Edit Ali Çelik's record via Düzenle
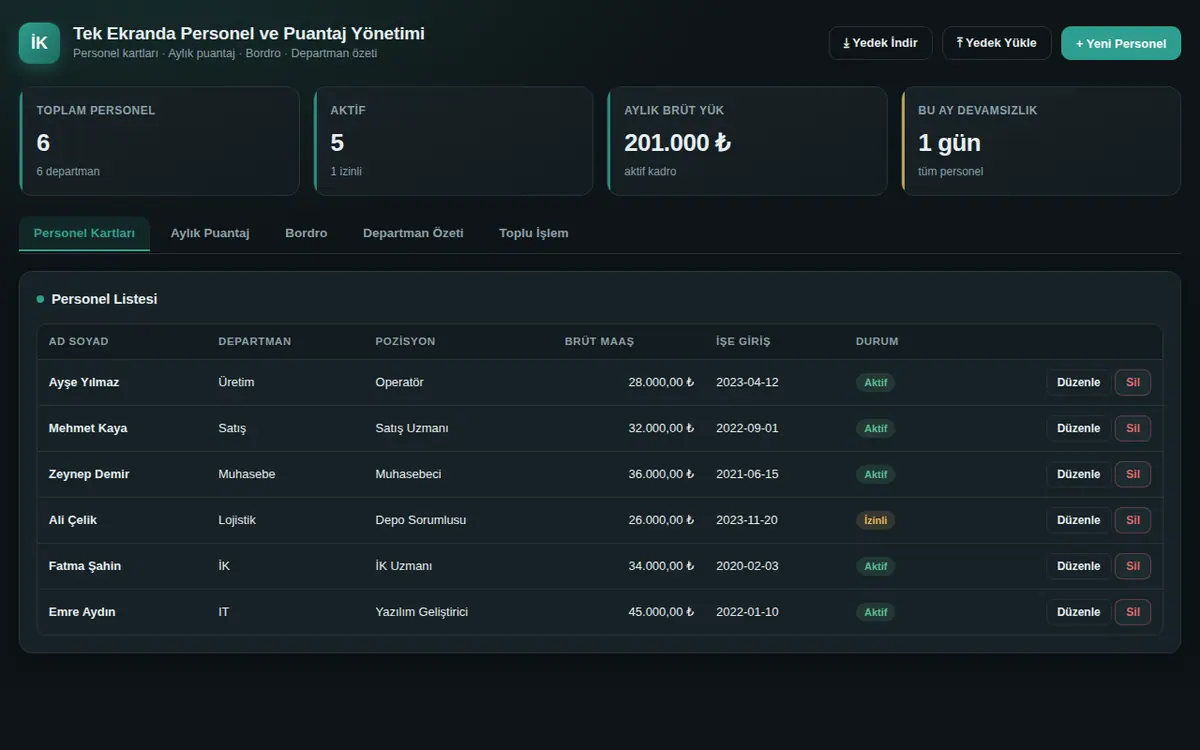The image size is (1200, 750). tap(1078, 520)
